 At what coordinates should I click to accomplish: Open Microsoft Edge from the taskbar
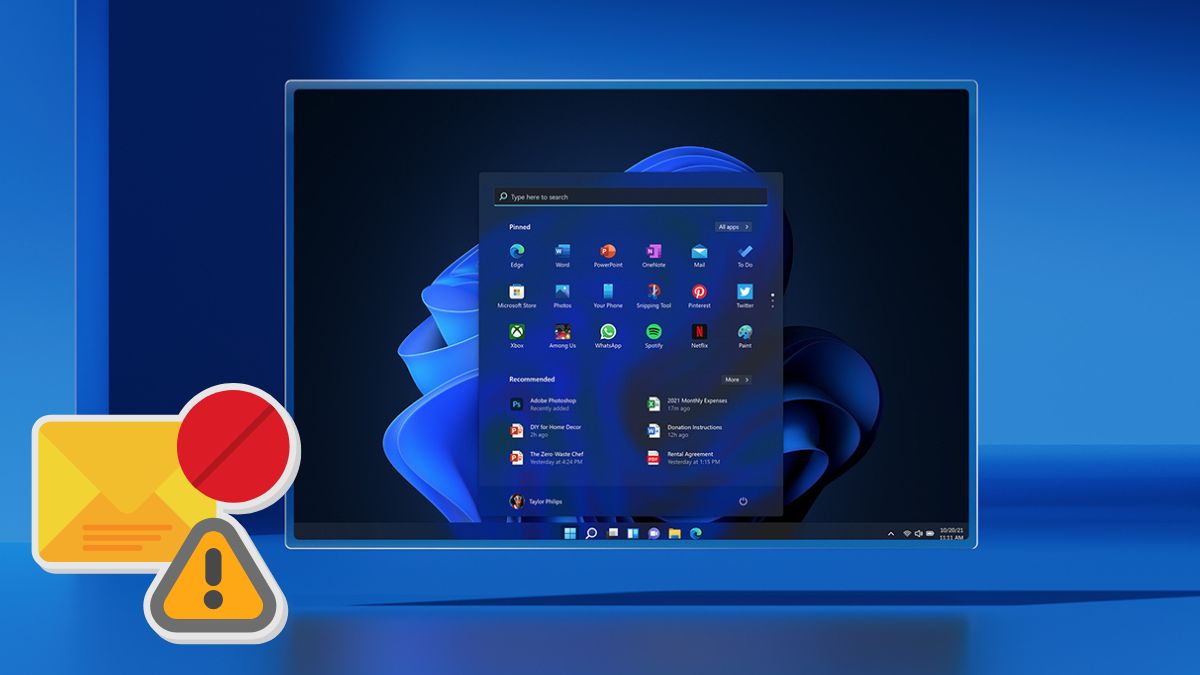tap(696, 533)
